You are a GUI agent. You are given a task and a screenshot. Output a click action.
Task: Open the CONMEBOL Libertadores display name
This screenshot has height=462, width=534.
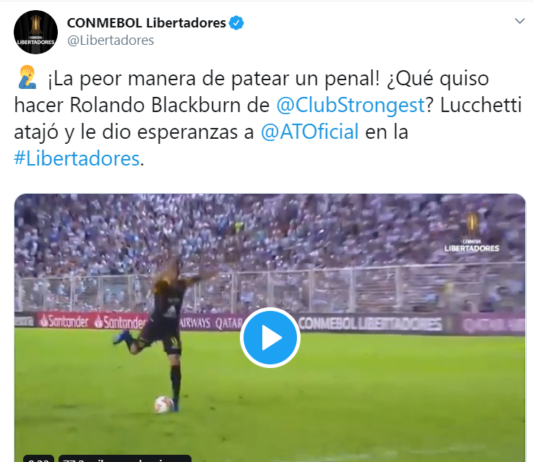146,23
